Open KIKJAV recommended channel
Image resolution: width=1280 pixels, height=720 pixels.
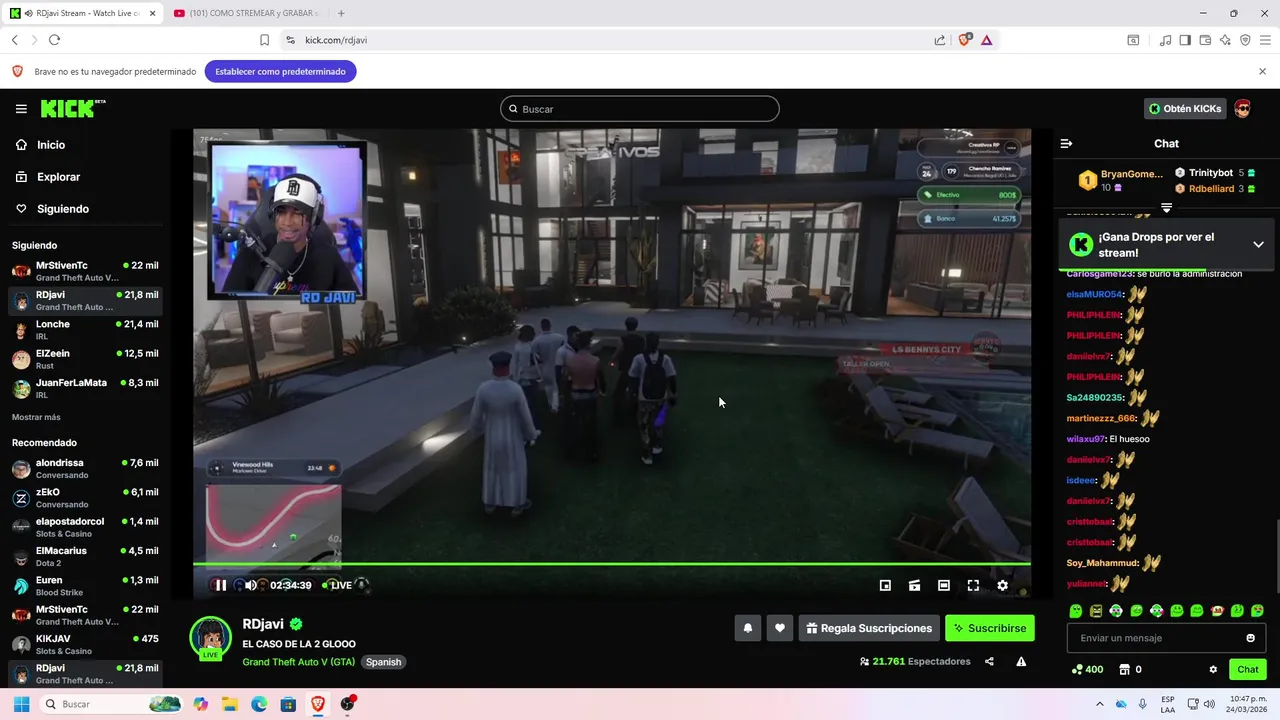pos(84,644)
